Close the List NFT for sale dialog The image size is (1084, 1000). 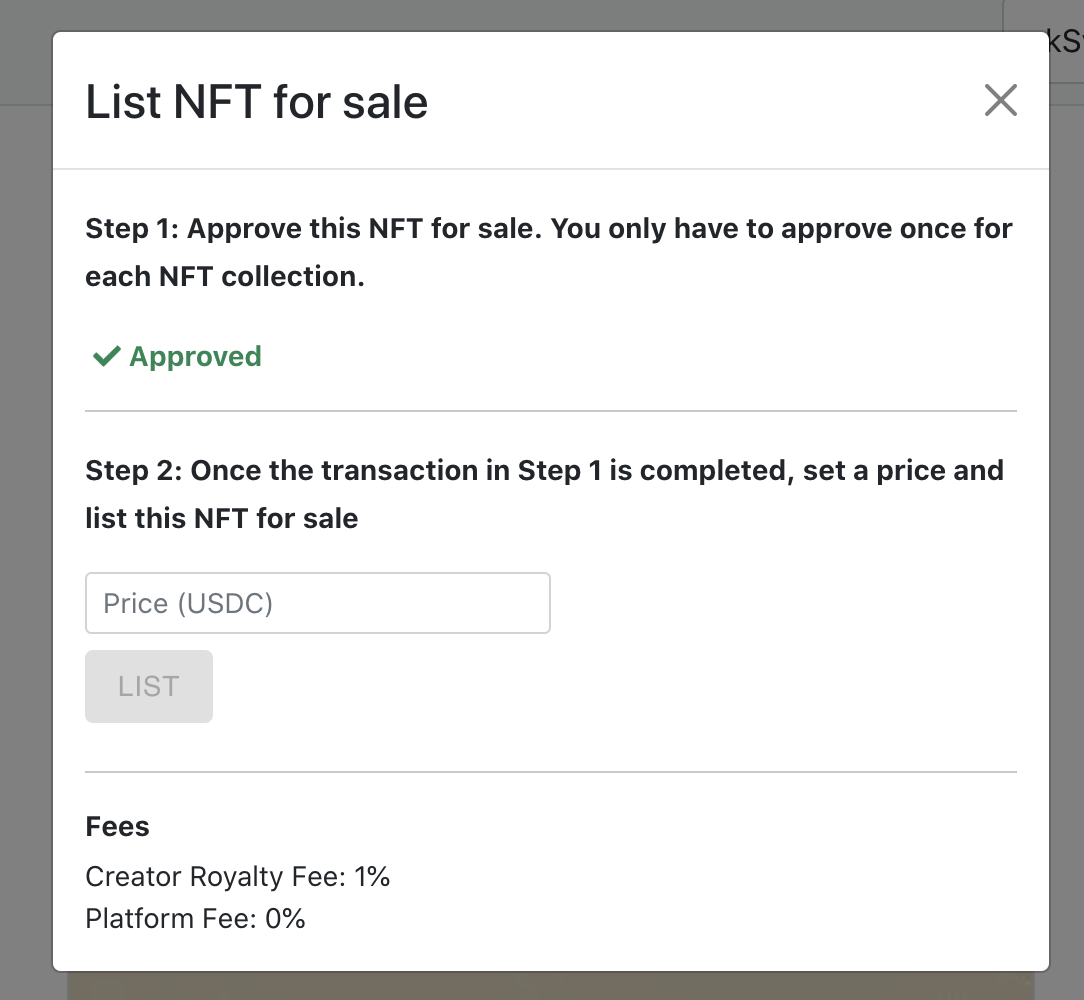point(1000,100)
